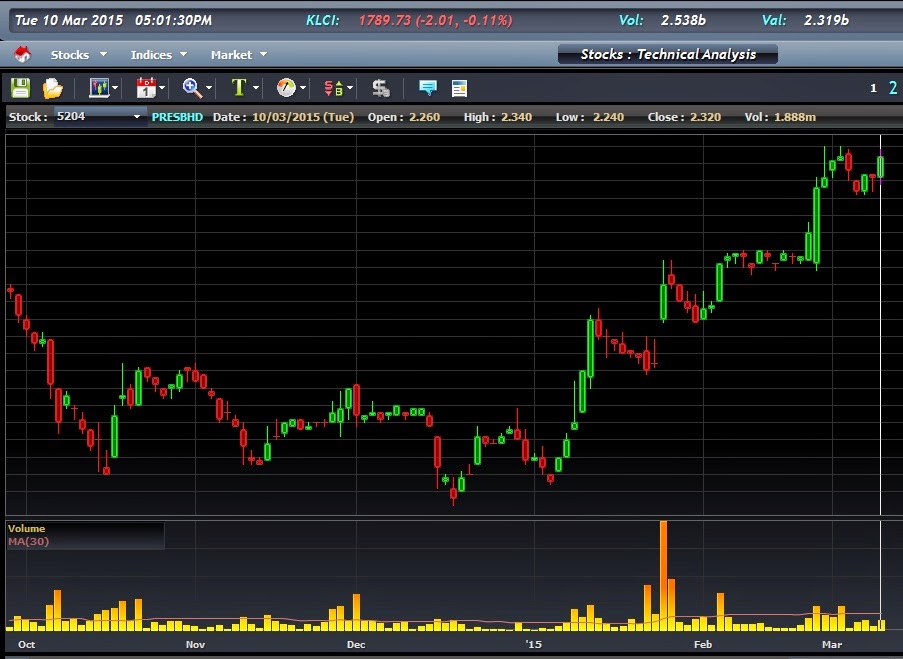
Task: Expand the calendar period dropdown arrow
Action: [162, 88]
